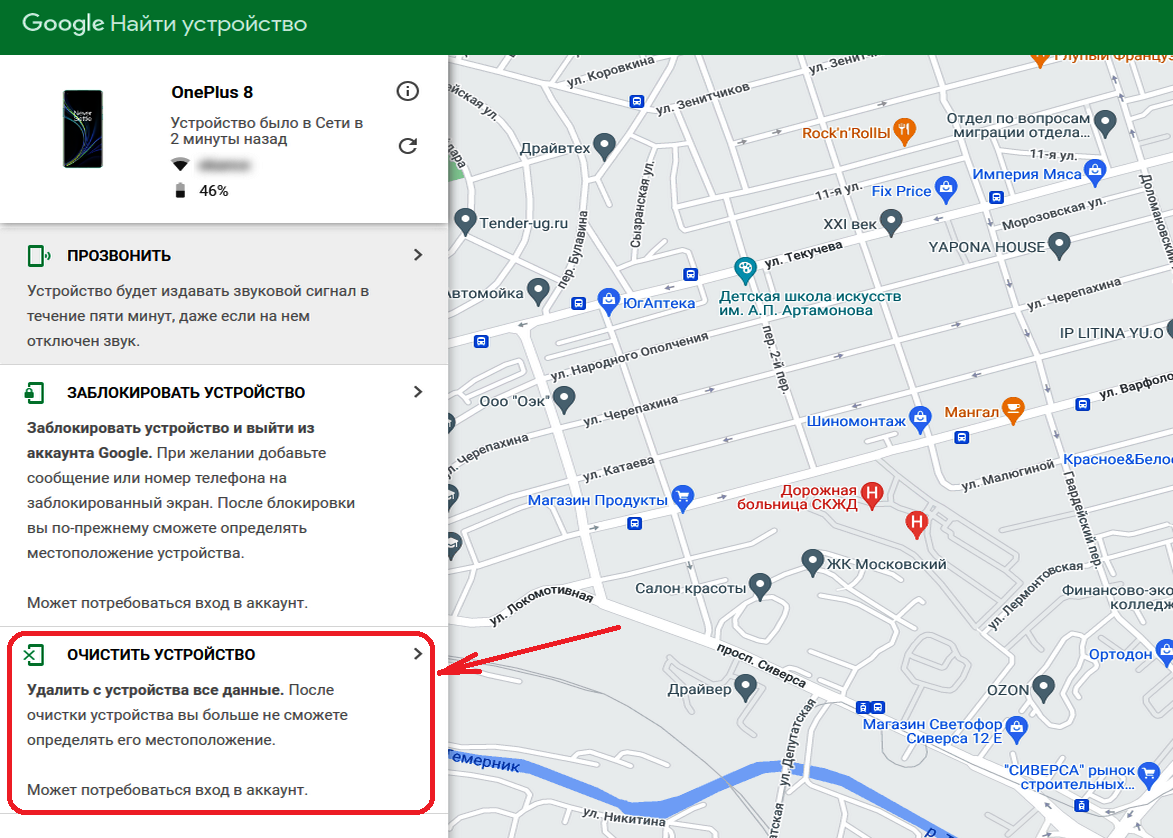Click the lock device icon

[34, 392]
